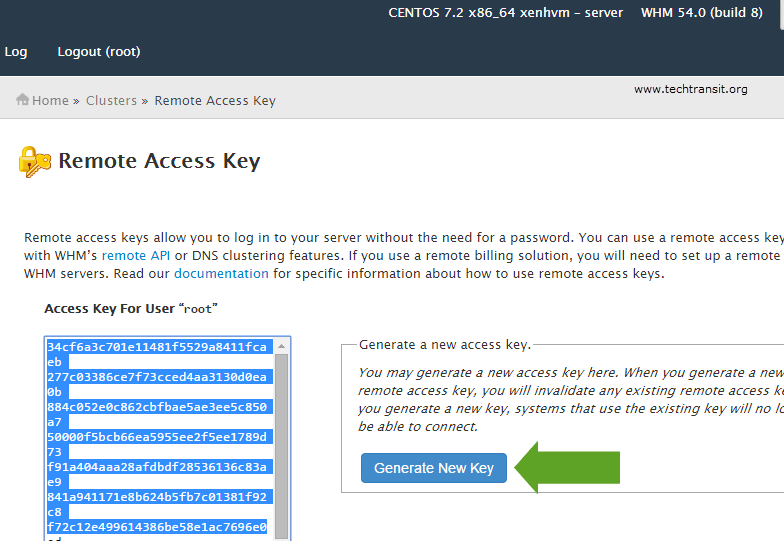Viewport: 784px width, 541px height.
Task: Click the www.techtransit.org watermark
Action: tap(690, 89)
